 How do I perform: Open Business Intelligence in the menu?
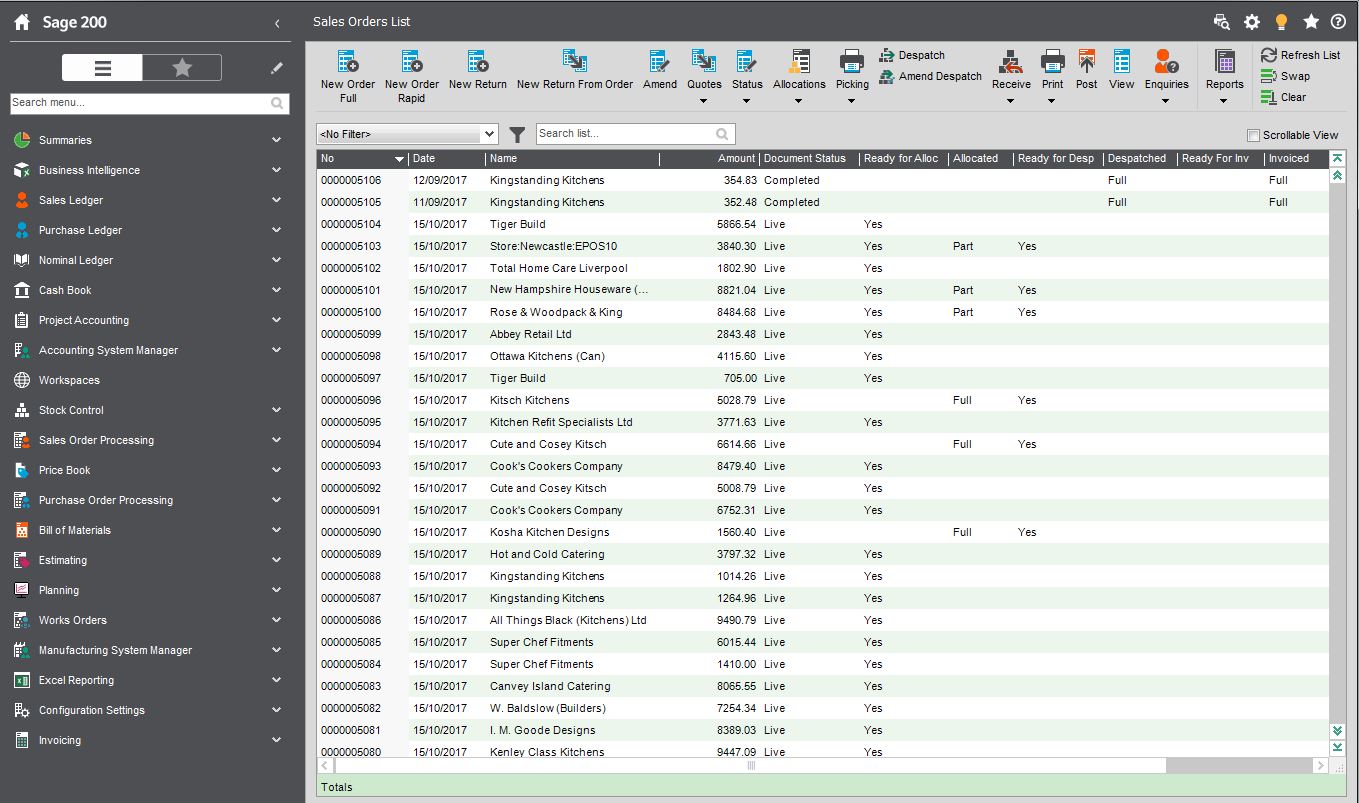(89, 170)
